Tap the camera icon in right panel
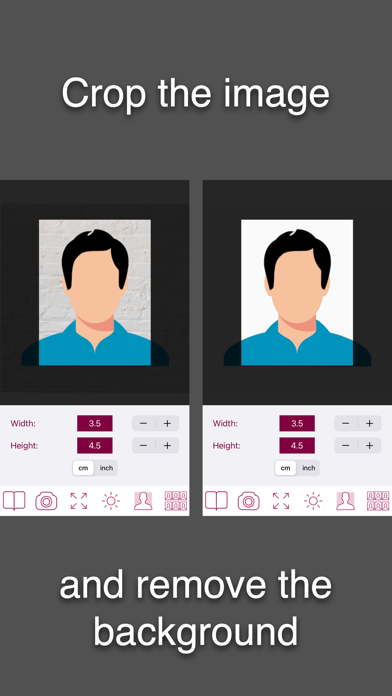The height and width of the screenshot is (696, 392). pyautogui.click(x=249, y=501)
